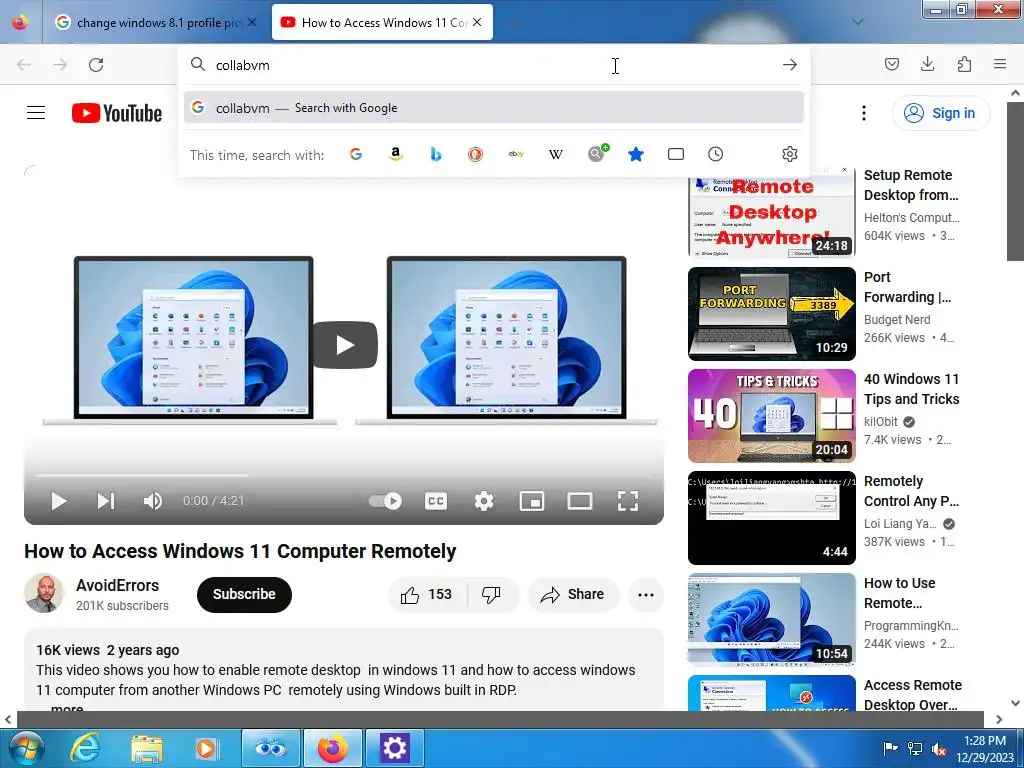1024x768 pixels.
Task: Open the list all tabs chevron
Action: [x=858, y=22]
